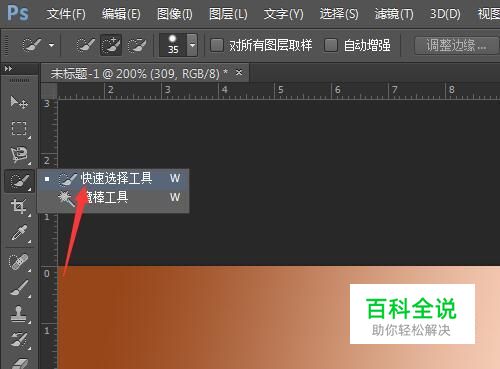500x369 pixels.
Task: Close the 未标题-1 document tab
Action: tap(239, 72)
